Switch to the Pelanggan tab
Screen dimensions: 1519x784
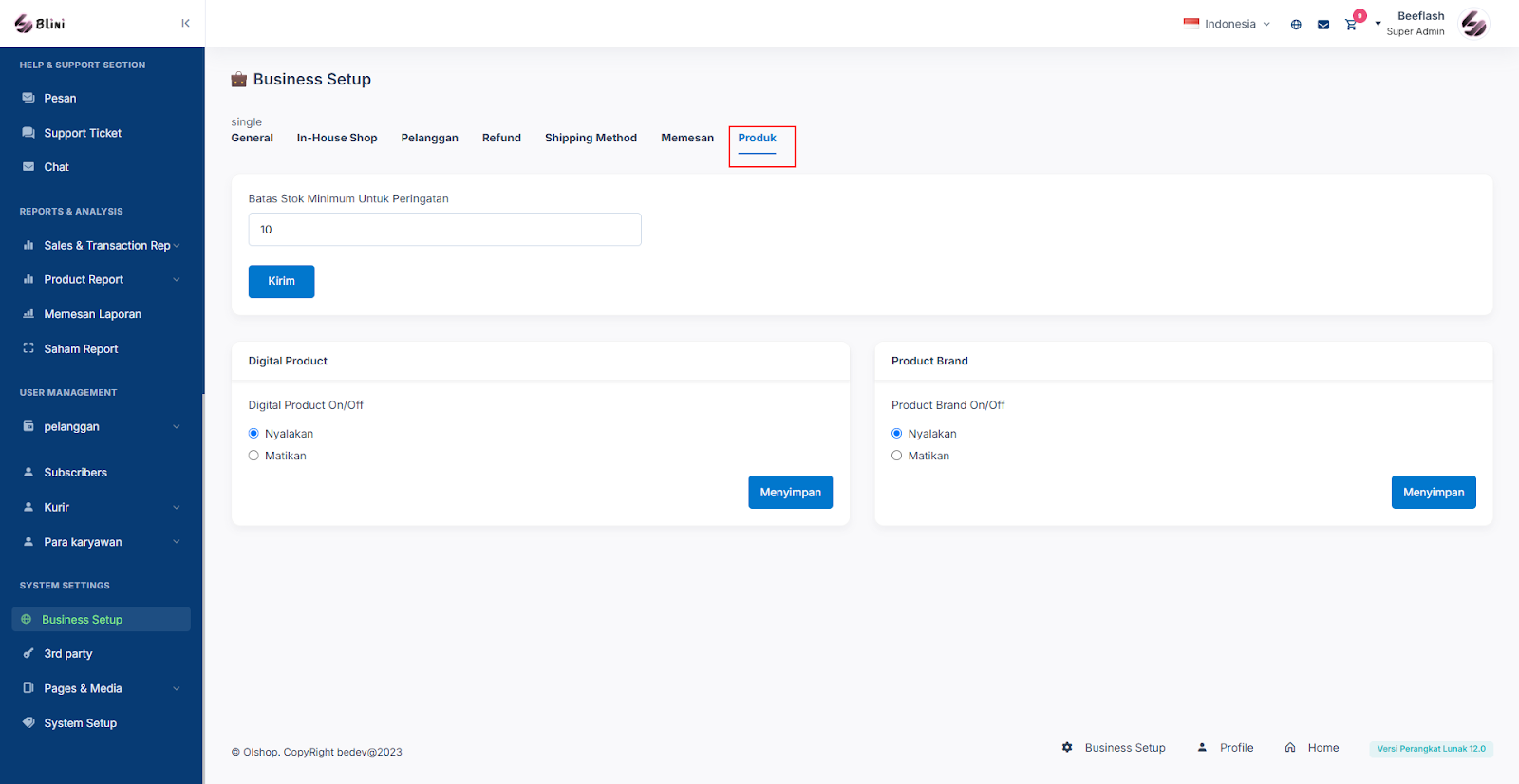[x=430, y=138]
